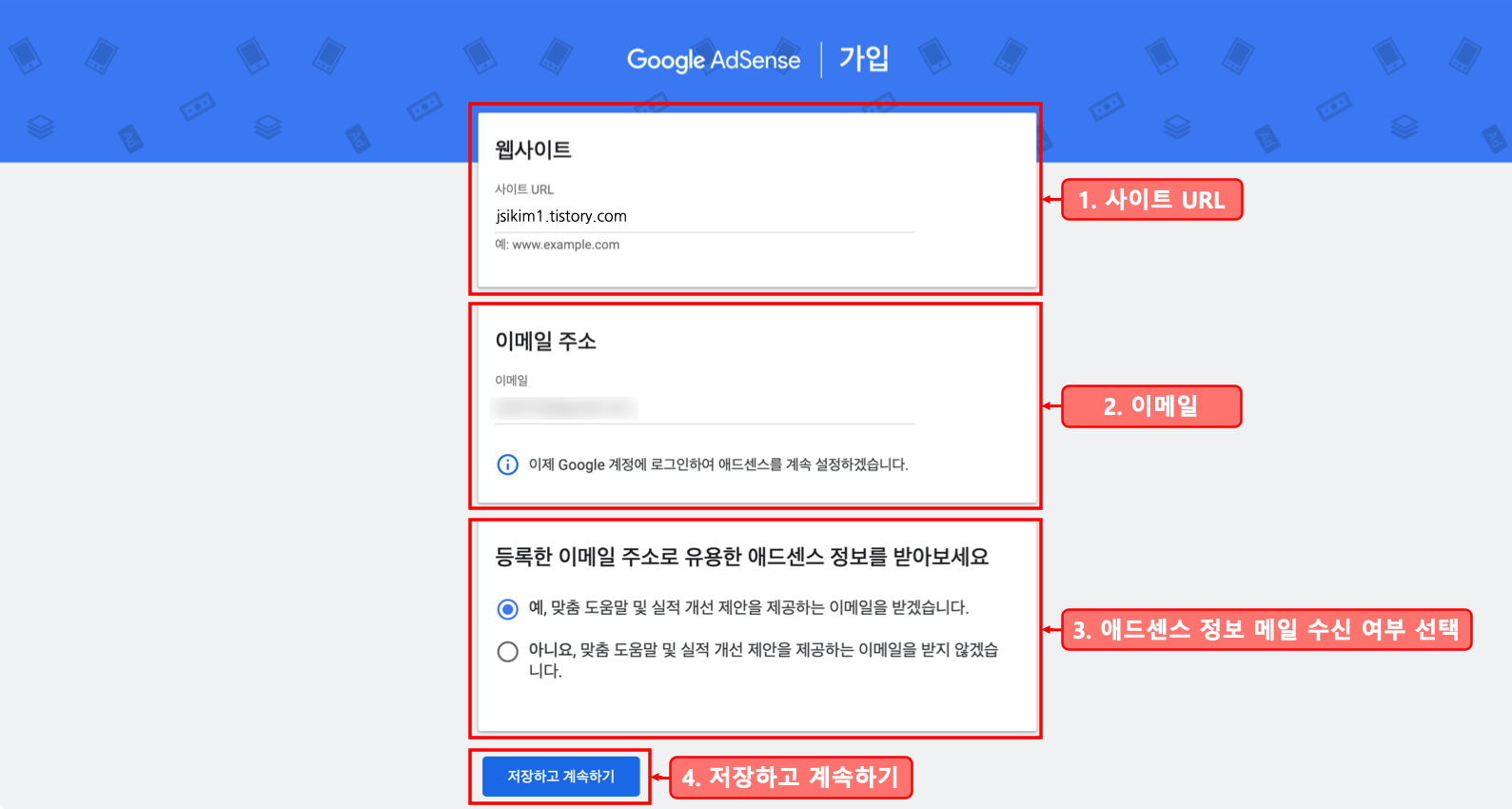
Task: Click the 웹사이트 heading text
Action: (533, 149)
